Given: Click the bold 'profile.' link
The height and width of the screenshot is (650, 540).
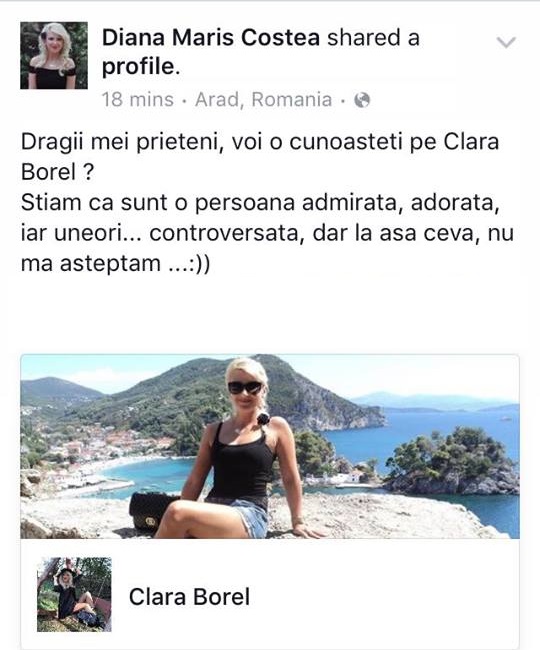Looking at the screenshot, I should (x=141, y=67).
